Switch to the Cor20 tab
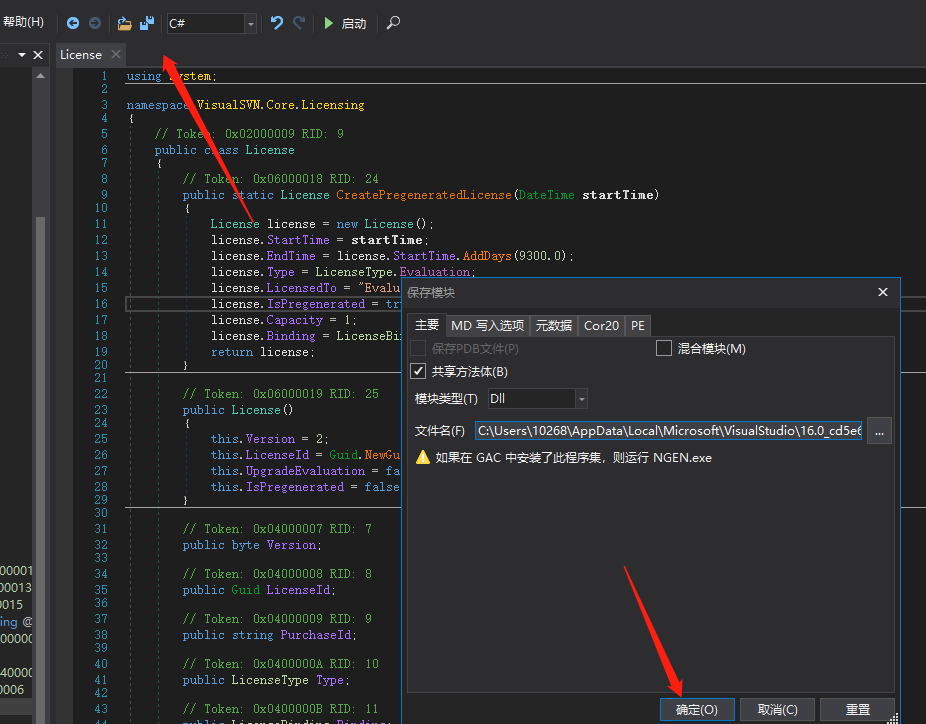This screenshot has height=724, width=926. [x=601, y=325]
